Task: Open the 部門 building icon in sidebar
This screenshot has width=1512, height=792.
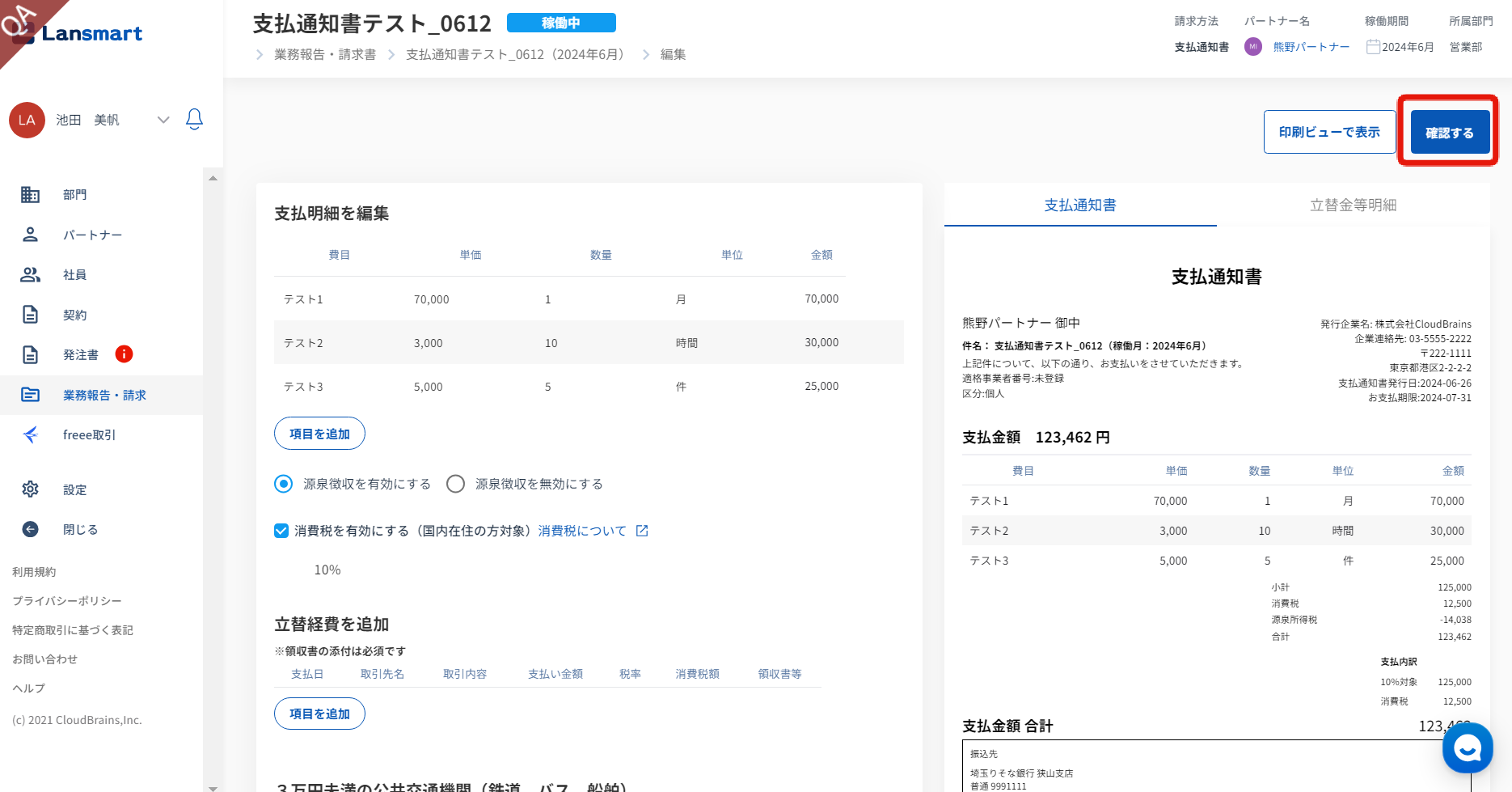Action: pyautogui.click(x=30, y=195)
